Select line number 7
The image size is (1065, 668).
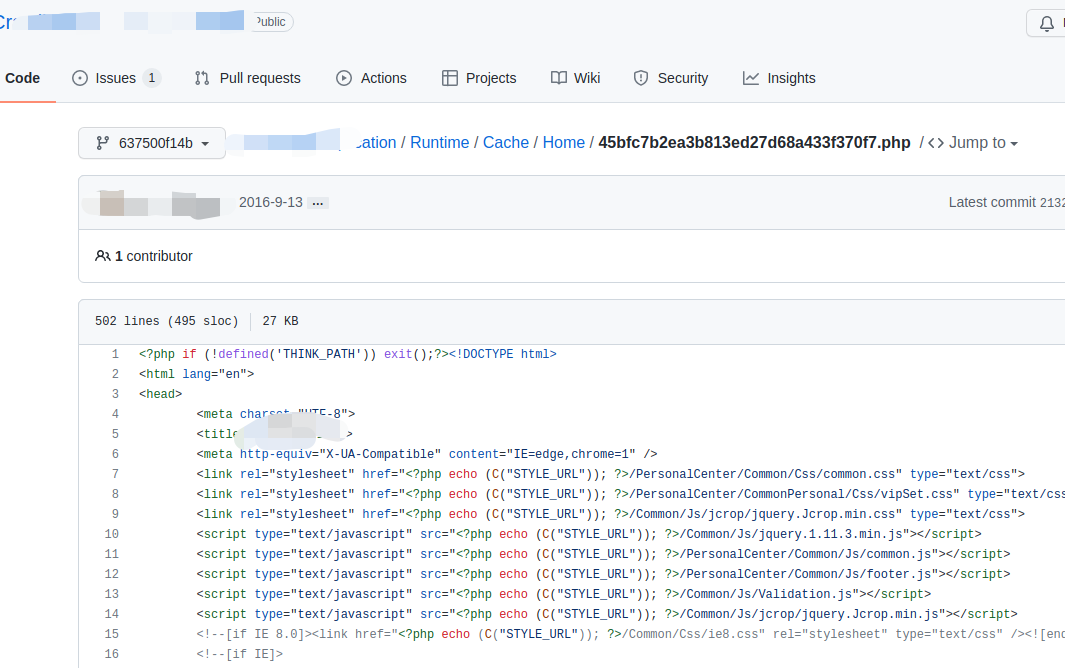pos(115,474)
